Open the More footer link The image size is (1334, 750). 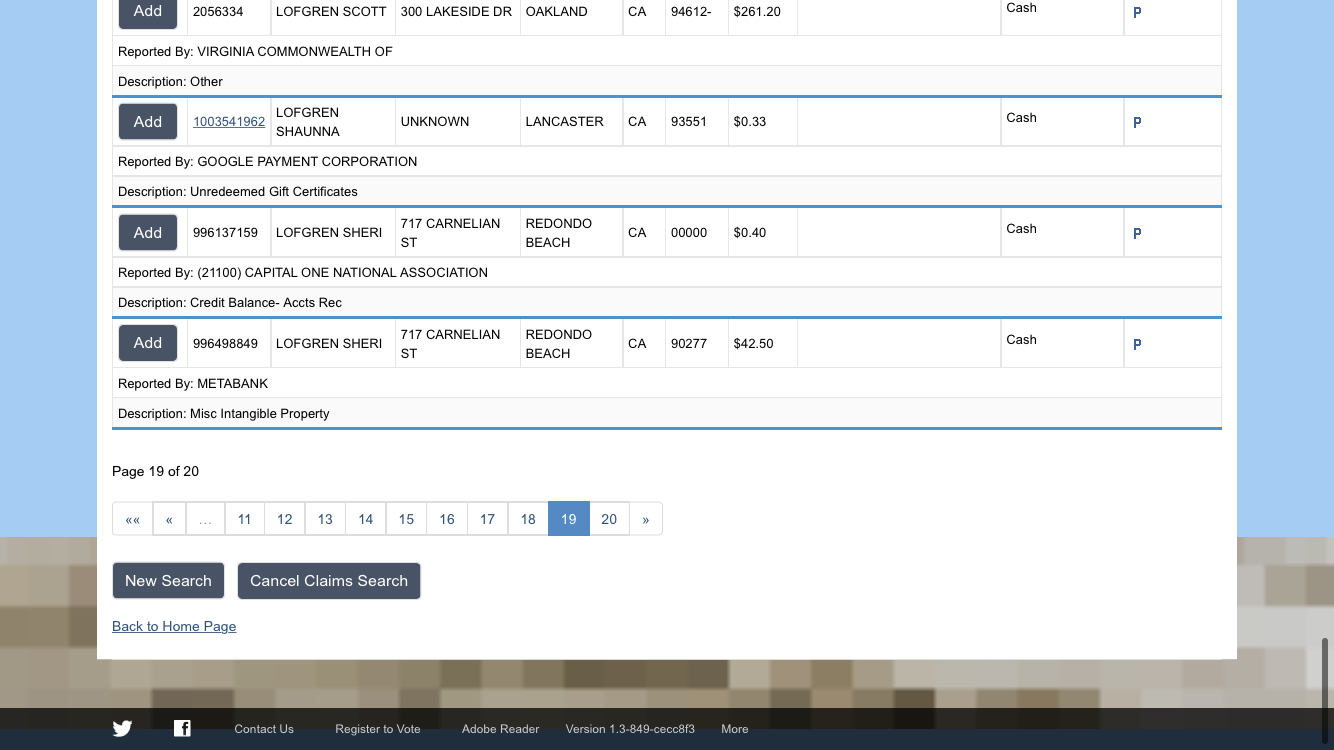point(735,729)
